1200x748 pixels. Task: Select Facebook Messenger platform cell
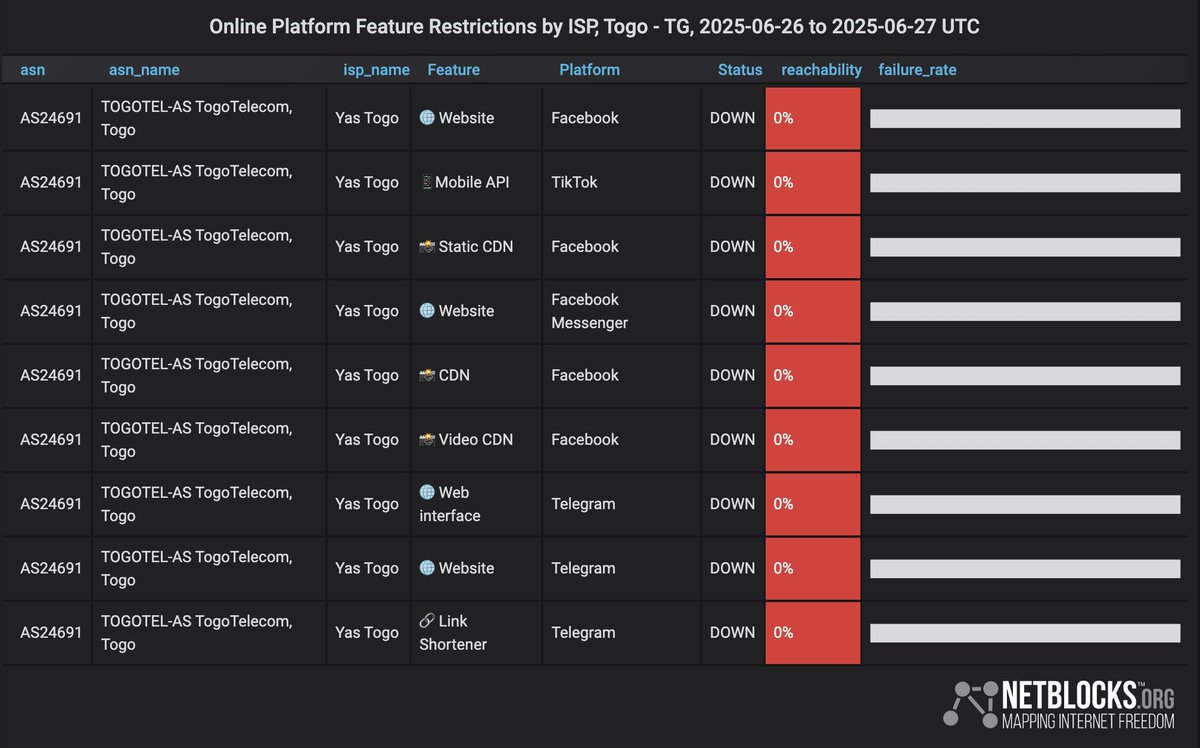622,311
